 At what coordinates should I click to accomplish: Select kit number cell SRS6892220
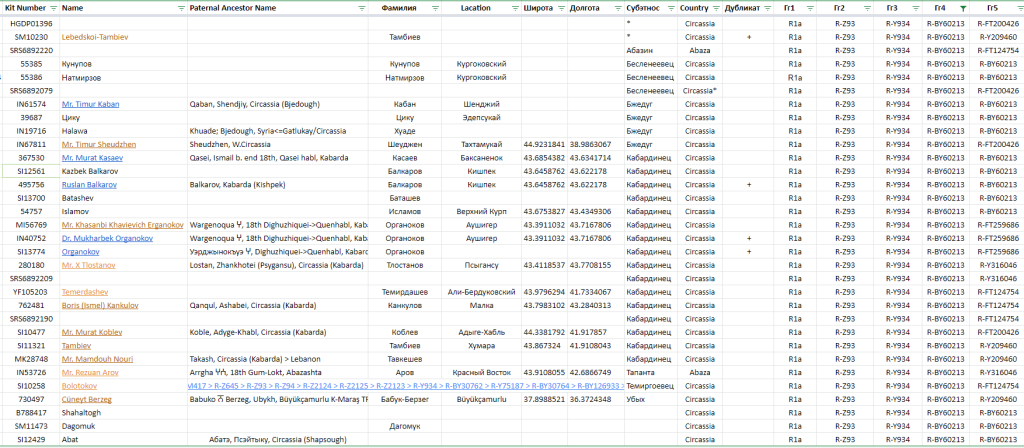(x=30, y=50)
